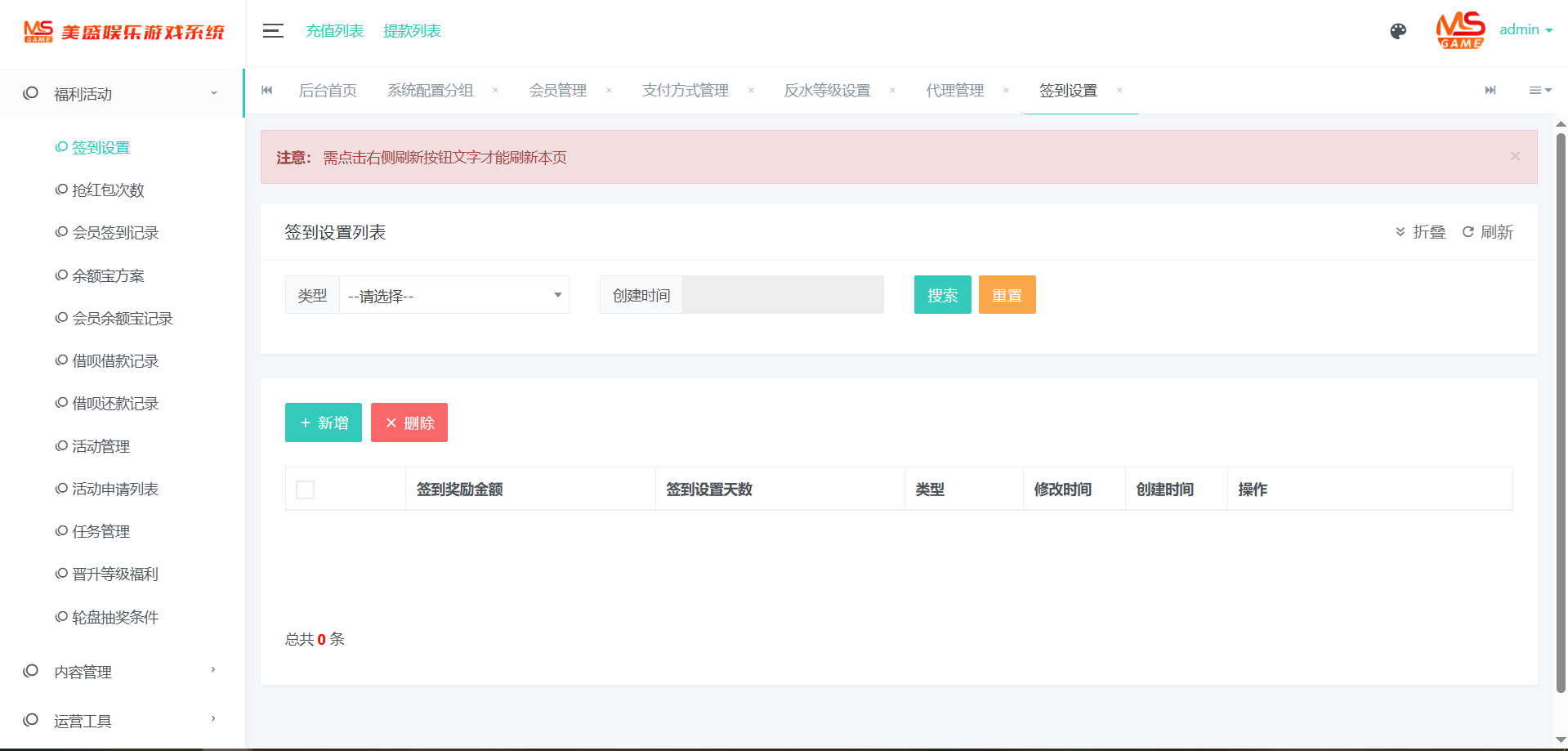
Task: Click the 创建时间 date input field
Action: coord(782,295)
